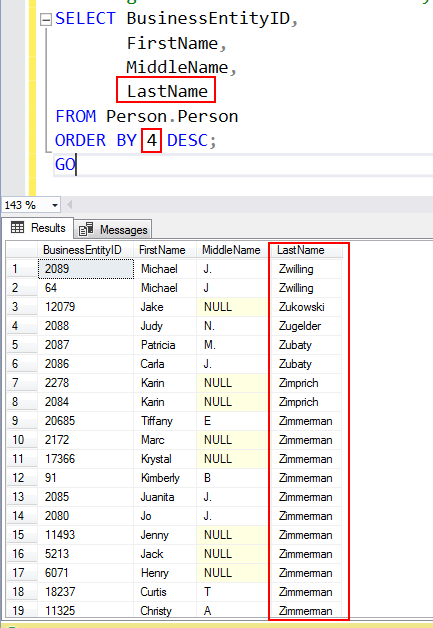
Task: Select cell with ID 18237
Action: coord(86,592)
